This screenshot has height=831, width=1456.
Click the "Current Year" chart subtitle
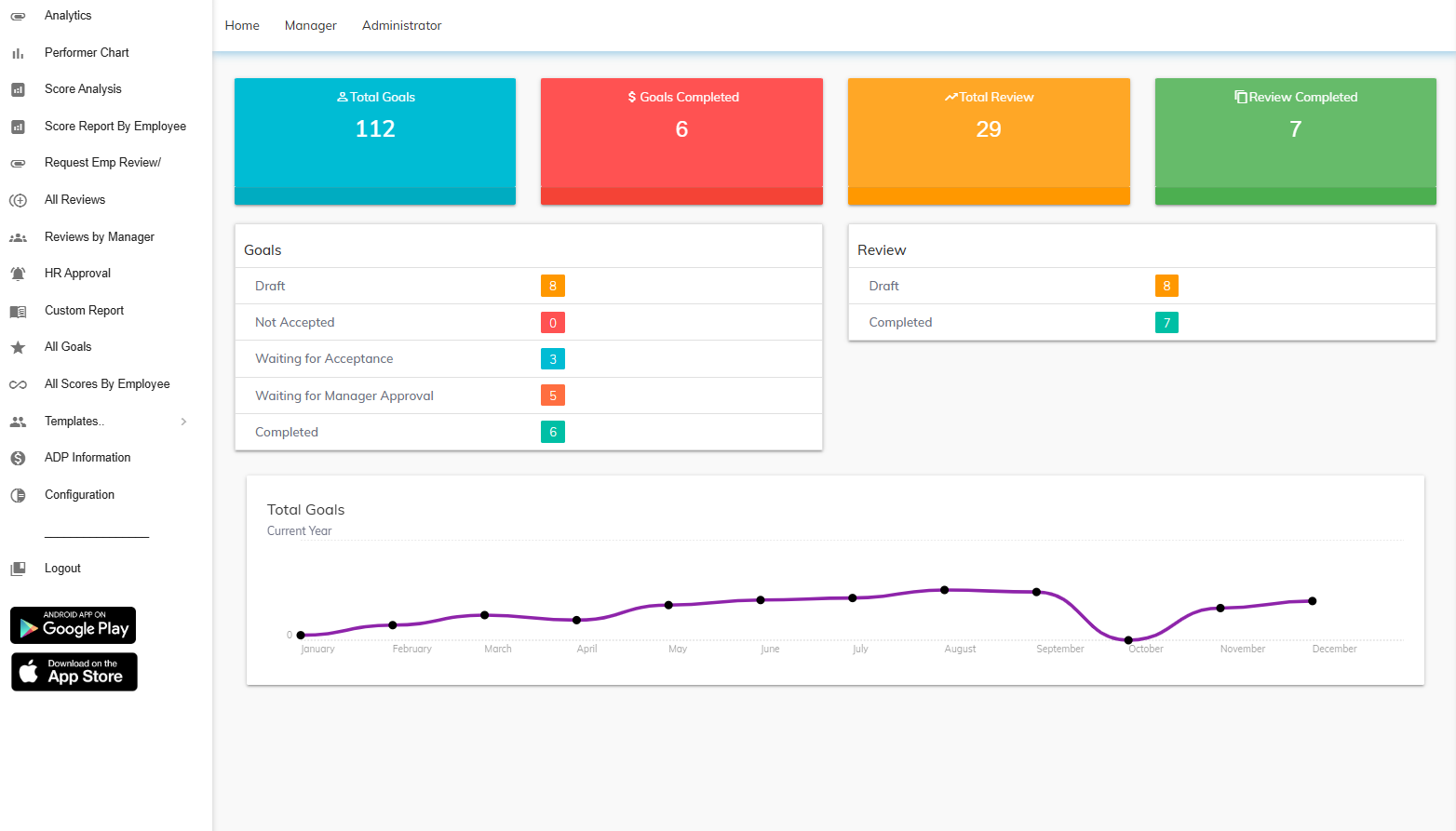(x=299, y=531)
